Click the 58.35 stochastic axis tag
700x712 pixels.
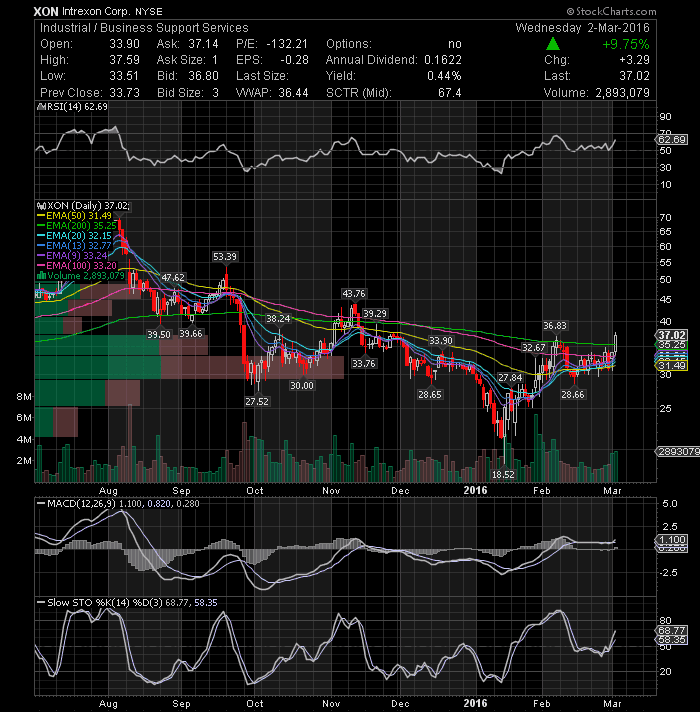coord(672,640)
